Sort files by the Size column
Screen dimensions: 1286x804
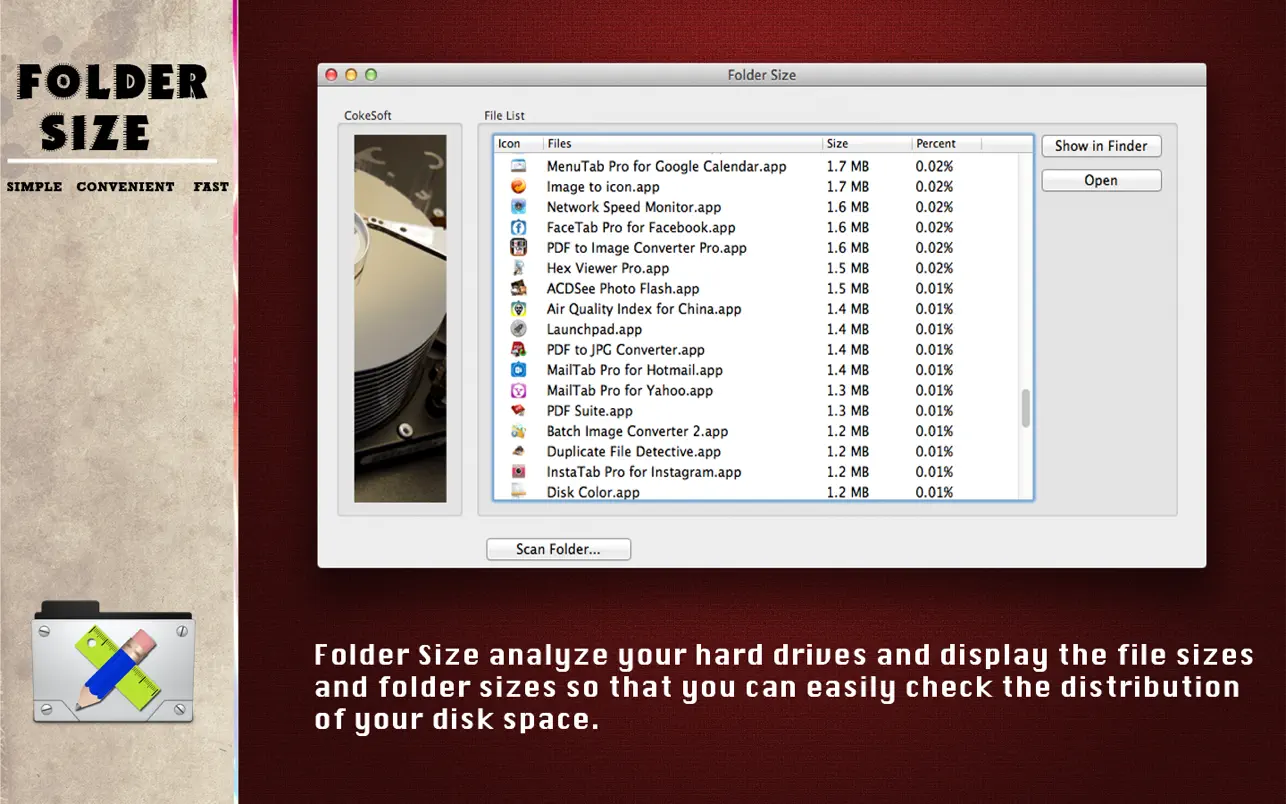tap(836, 143)
